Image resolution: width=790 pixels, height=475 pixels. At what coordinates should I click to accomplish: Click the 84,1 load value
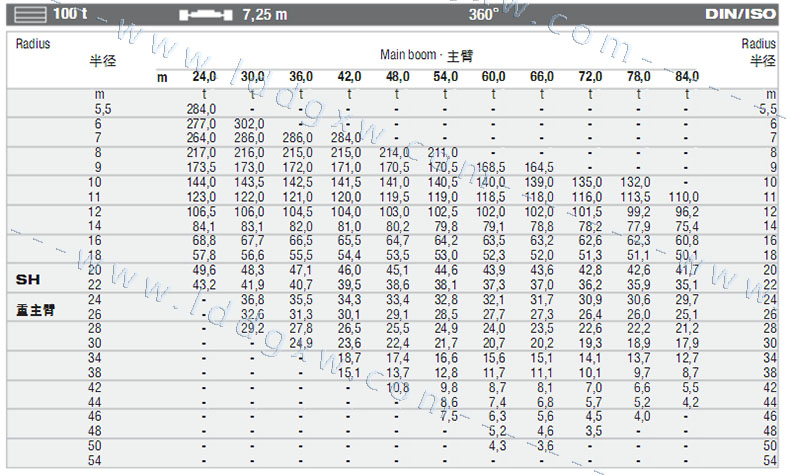[x=204, y=227]
